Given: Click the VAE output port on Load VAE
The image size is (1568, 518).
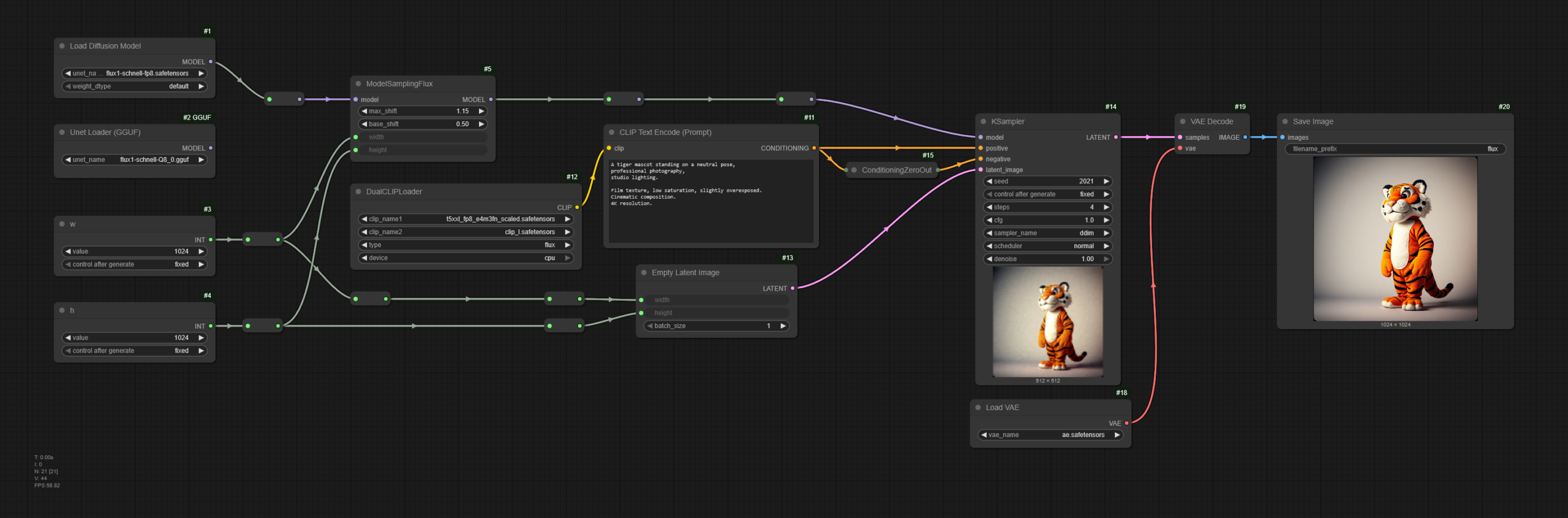Looking at the screenshot, I should point(1126,423).
